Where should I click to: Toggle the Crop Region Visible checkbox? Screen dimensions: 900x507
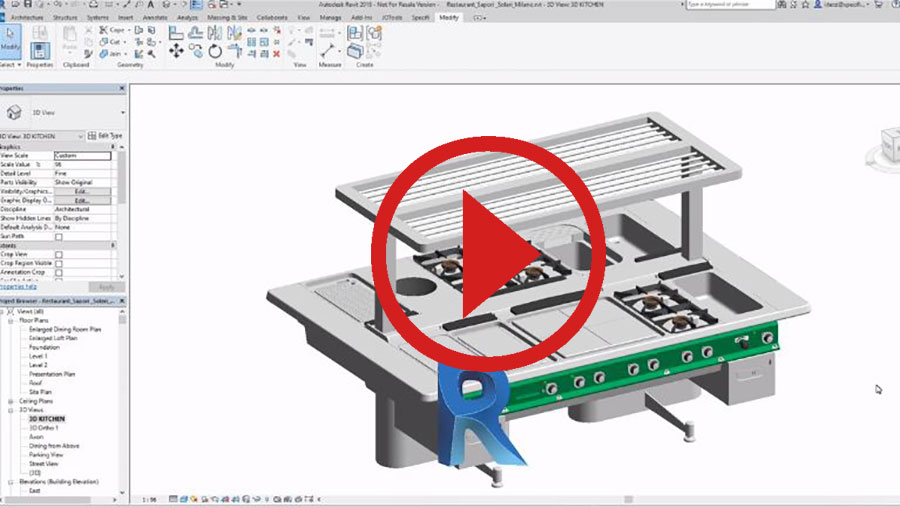click(x=59, y=264)
